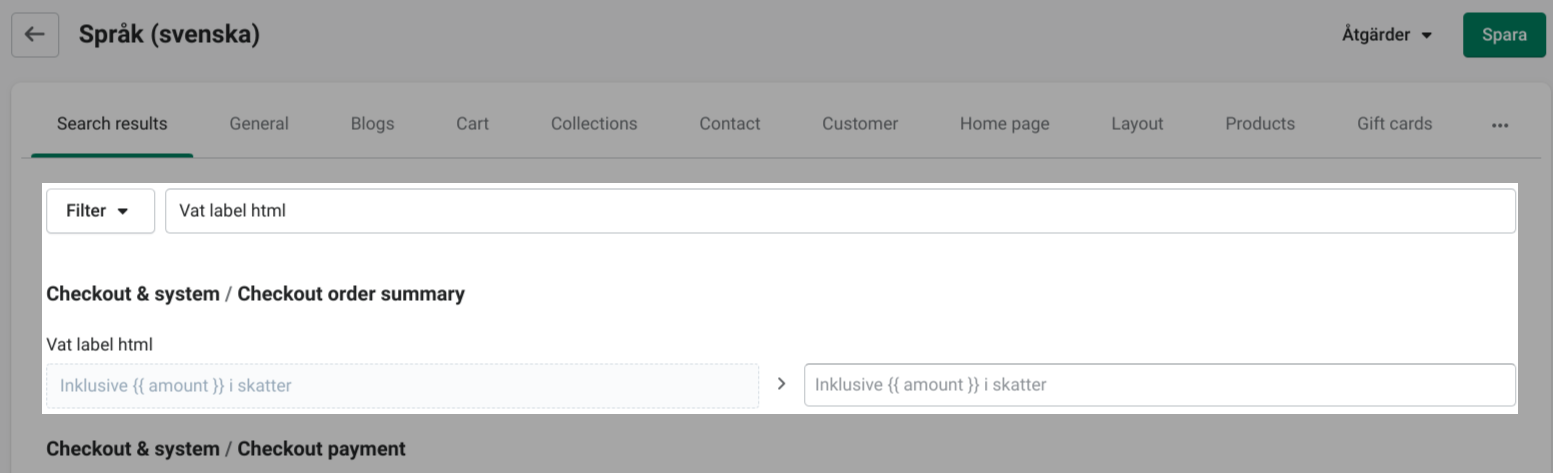1553x473 pixels.
Task: Switch to the Layout tab
Action: (x=1137, y=124)
